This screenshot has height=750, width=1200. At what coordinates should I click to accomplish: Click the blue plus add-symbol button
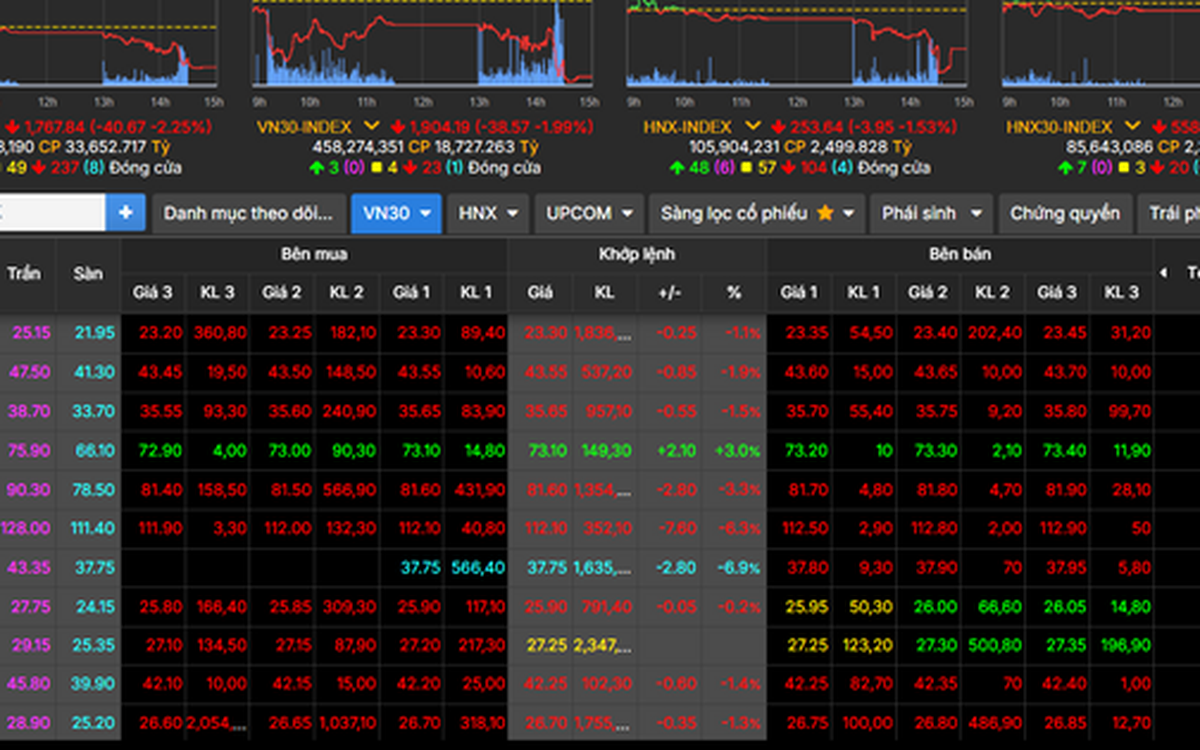[x=126, y=213]
